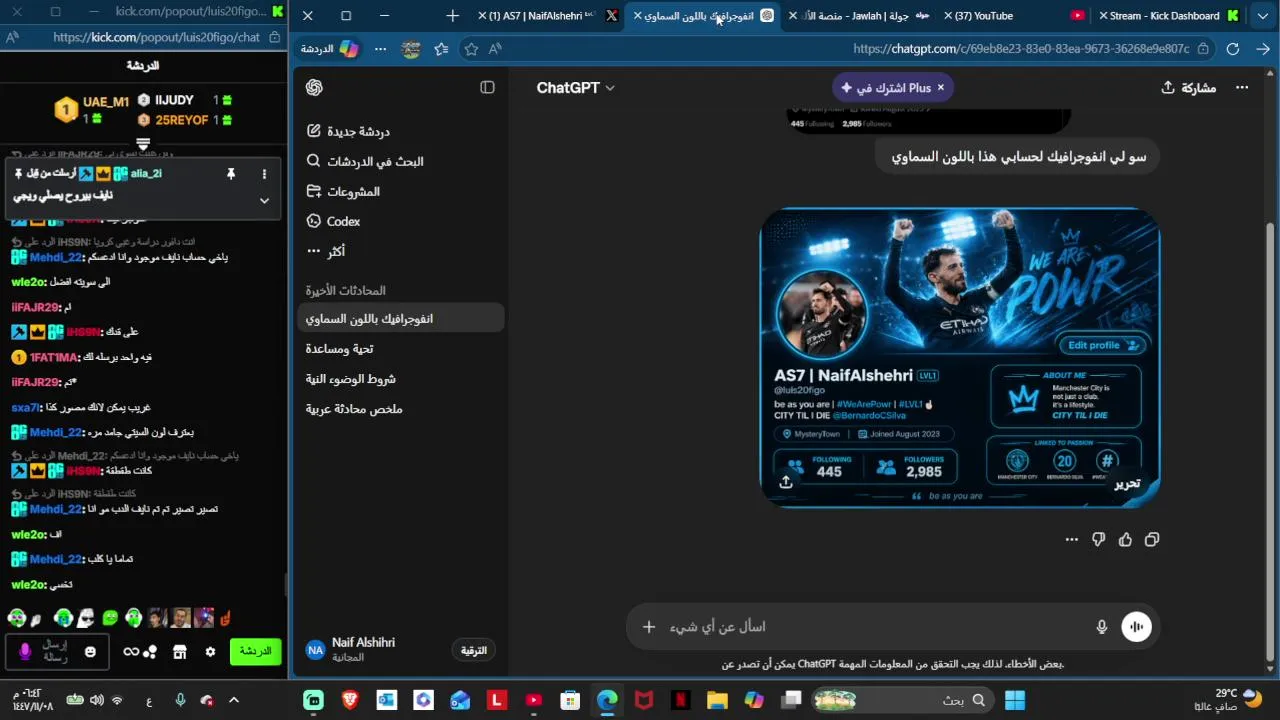Click the plus attach button in composer
Image resolution: width=1280 pixels, height=720 pixels.
pos(649,627)
